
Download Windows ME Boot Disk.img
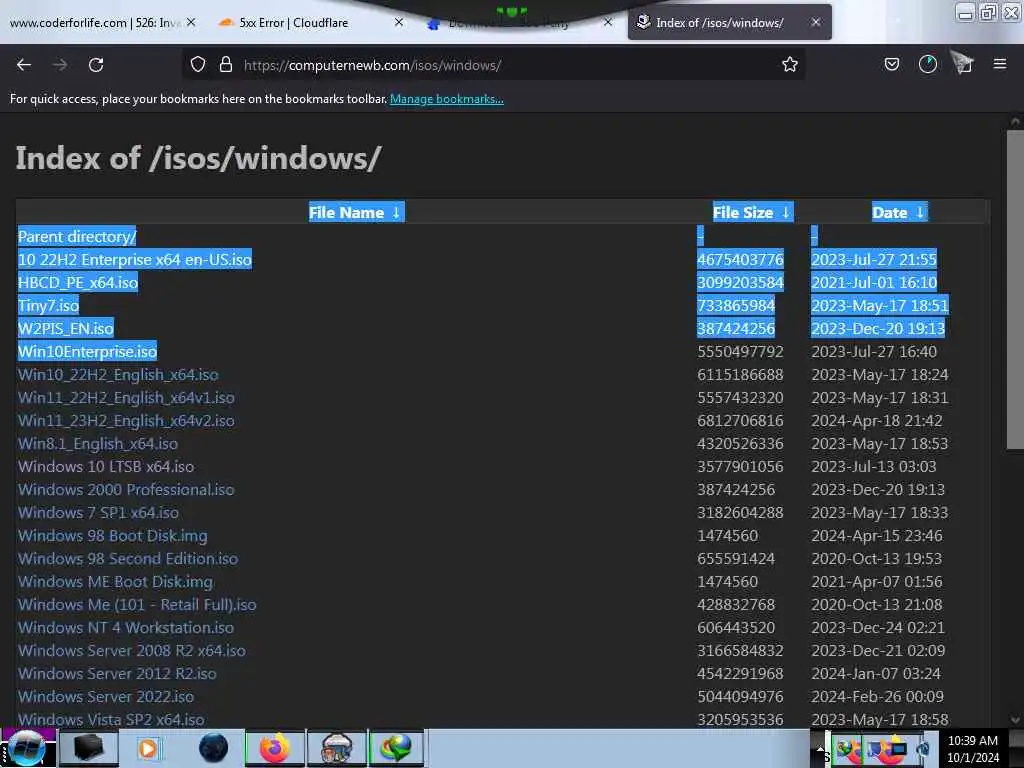coord(115,582)
